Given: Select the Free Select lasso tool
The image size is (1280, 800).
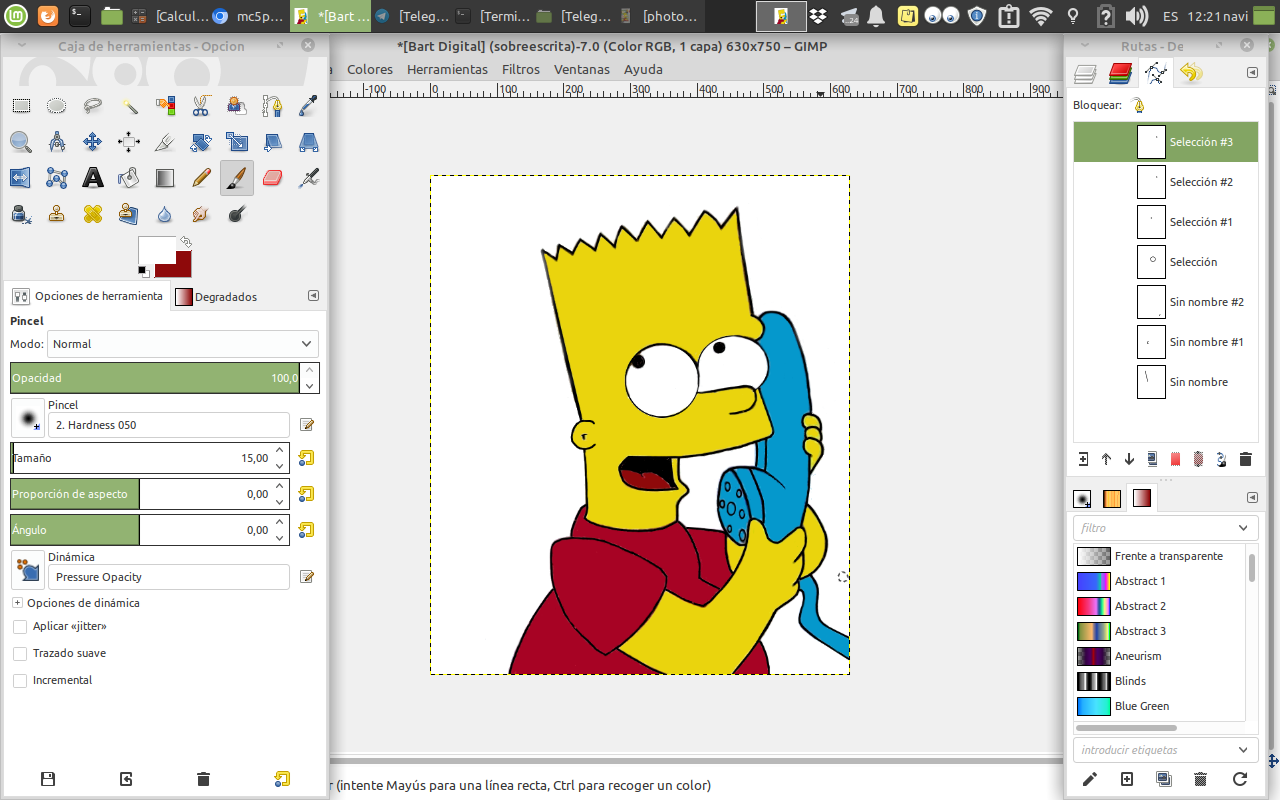Looking at the screenshot, I should [x=93, y=105].
